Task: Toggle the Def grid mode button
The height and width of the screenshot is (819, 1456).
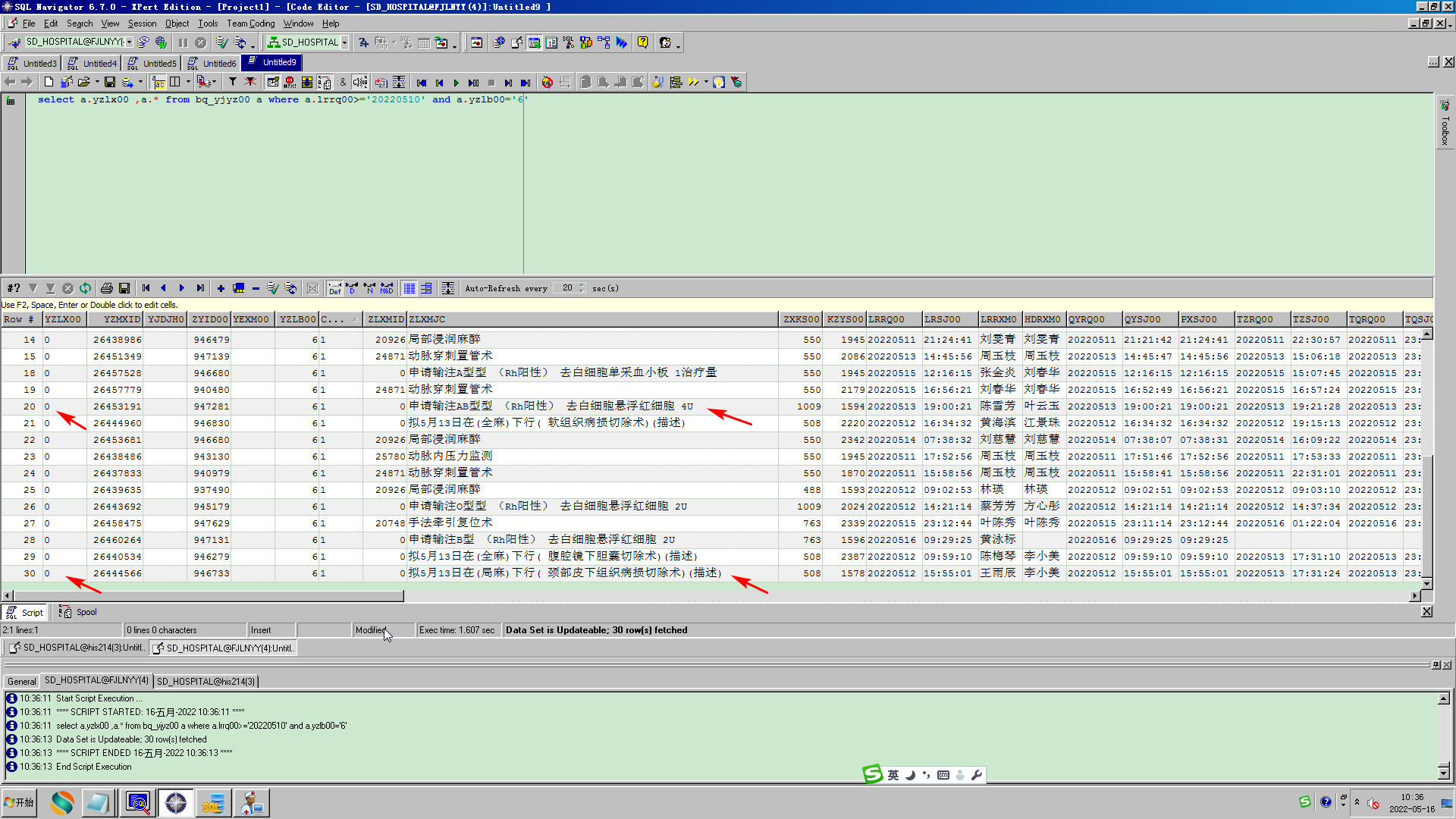Action: (334, 288)
